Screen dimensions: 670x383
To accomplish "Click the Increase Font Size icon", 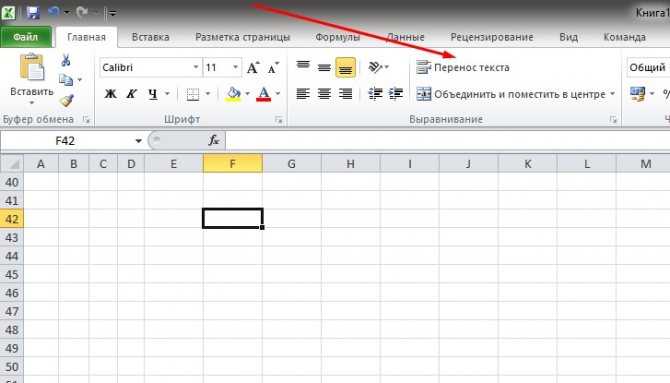I will tap(253, 68).
